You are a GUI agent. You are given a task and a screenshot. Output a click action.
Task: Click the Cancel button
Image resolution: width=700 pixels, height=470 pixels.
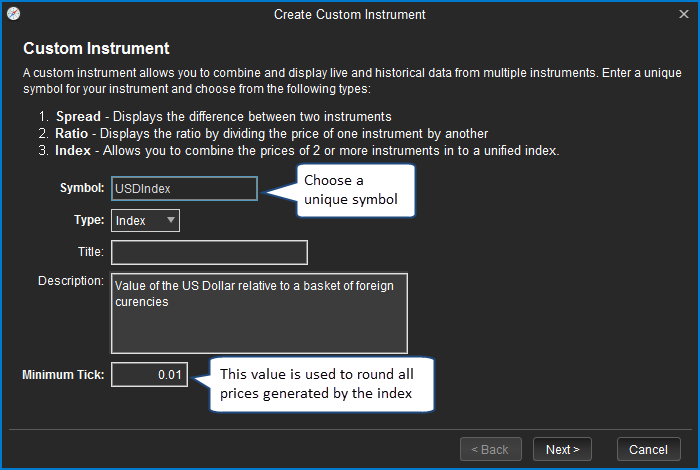coord(649,449)
